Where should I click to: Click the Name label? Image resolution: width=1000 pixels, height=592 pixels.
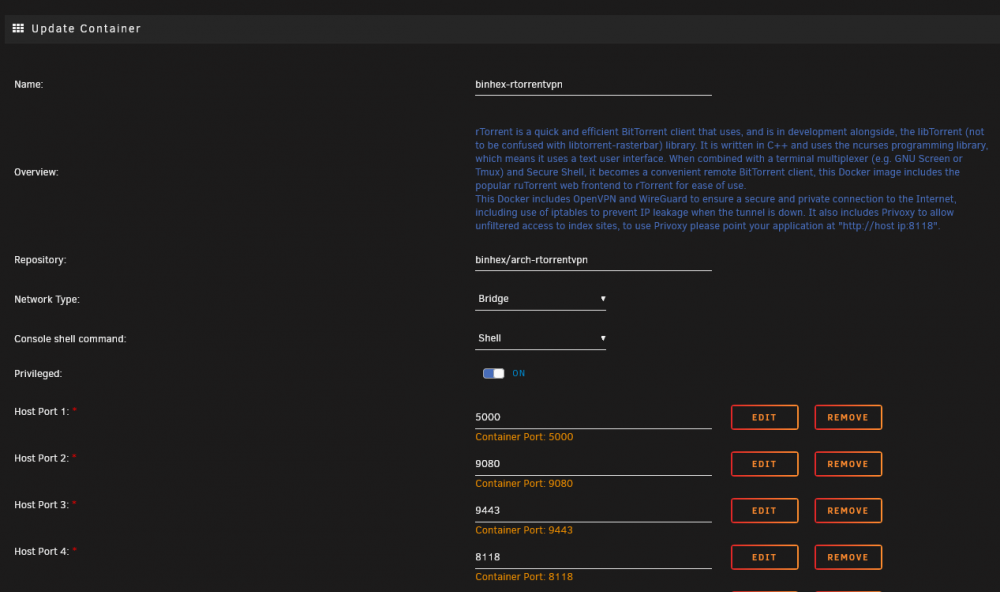coord(29,85)
